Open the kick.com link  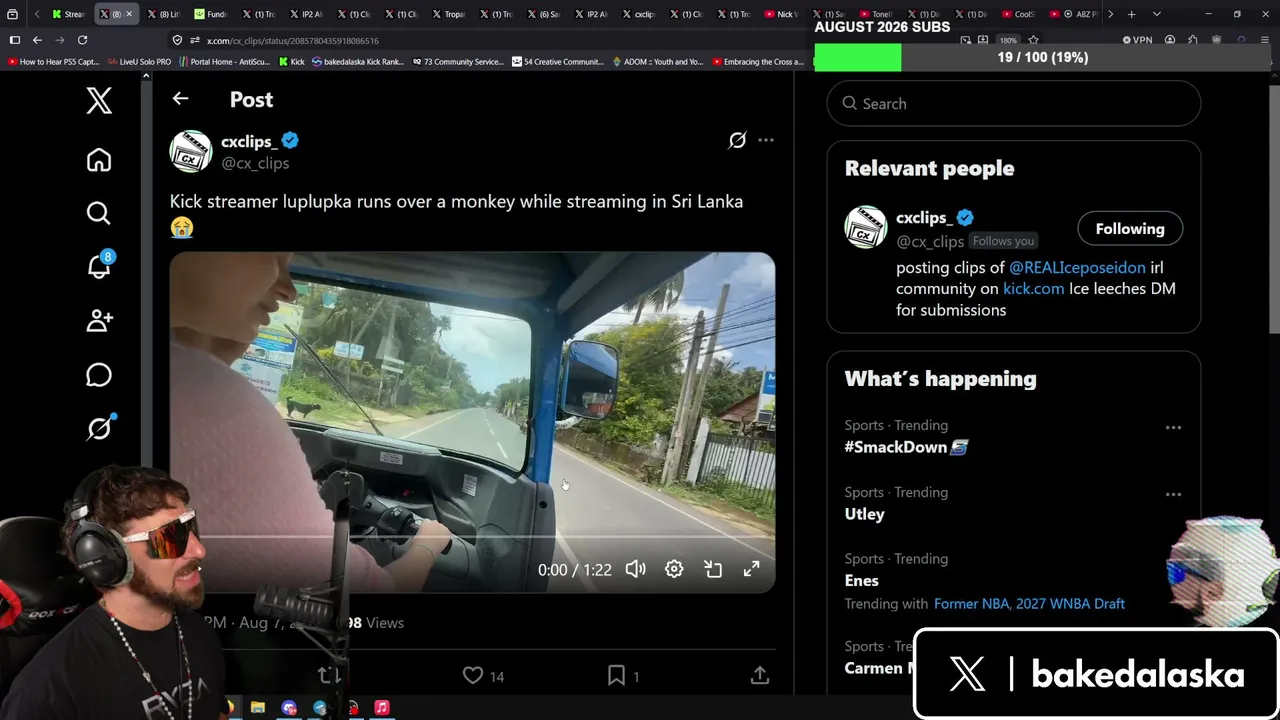tap(1033, 288)
